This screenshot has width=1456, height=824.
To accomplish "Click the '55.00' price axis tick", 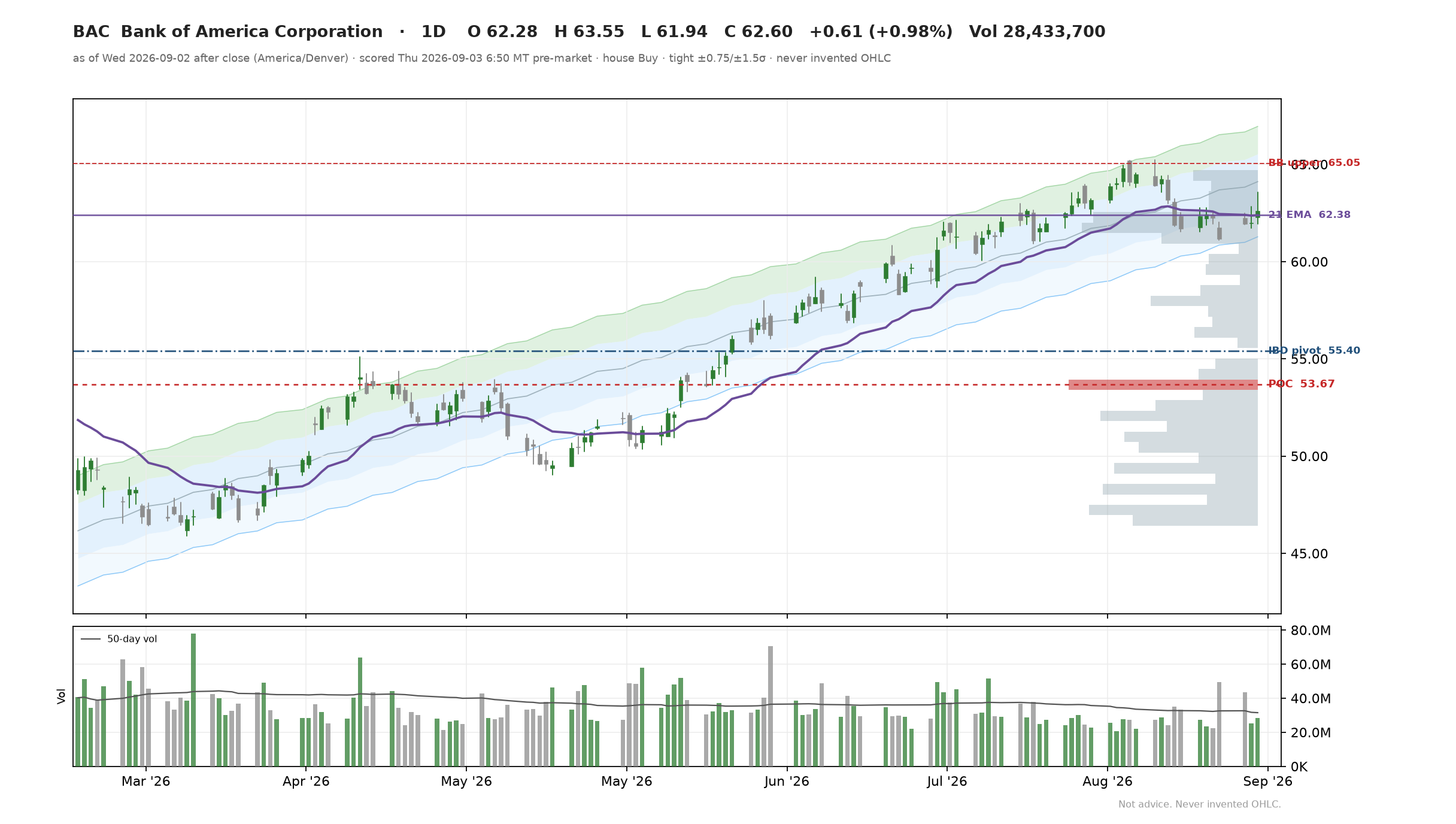I will point(1309,359).
